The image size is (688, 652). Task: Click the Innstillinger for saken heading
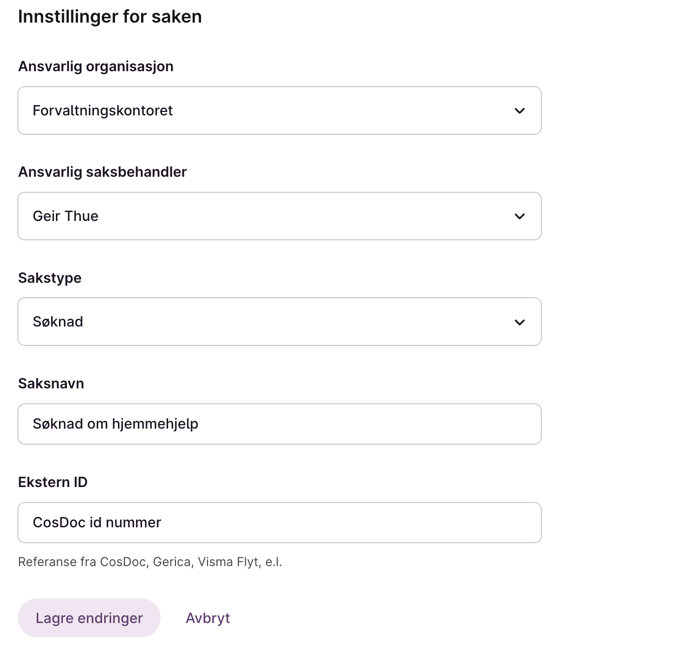(110, 17)
